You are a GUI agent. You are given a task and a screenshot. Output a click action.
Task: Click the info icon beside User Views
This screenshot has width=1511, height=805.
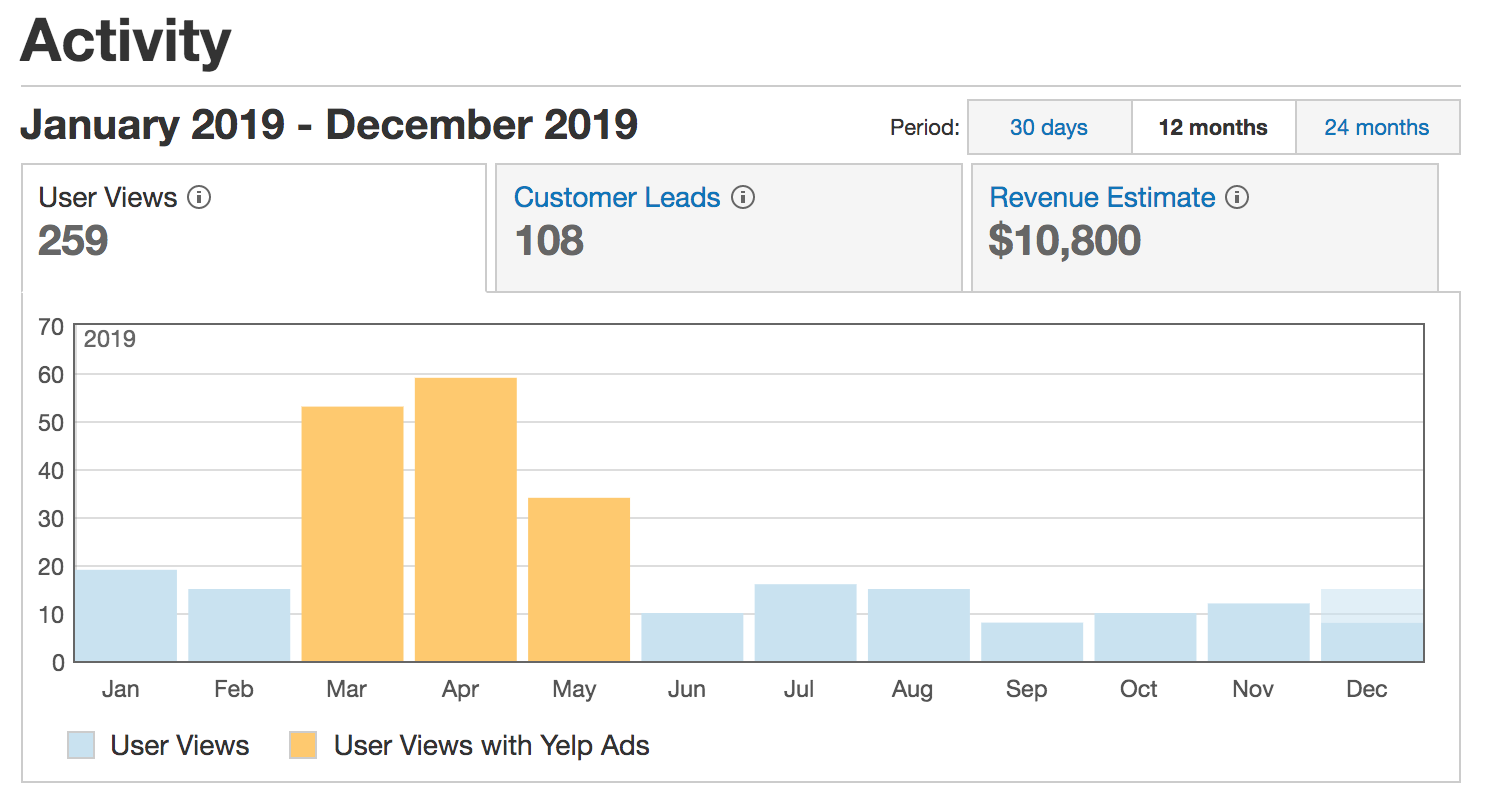[199, 198]
